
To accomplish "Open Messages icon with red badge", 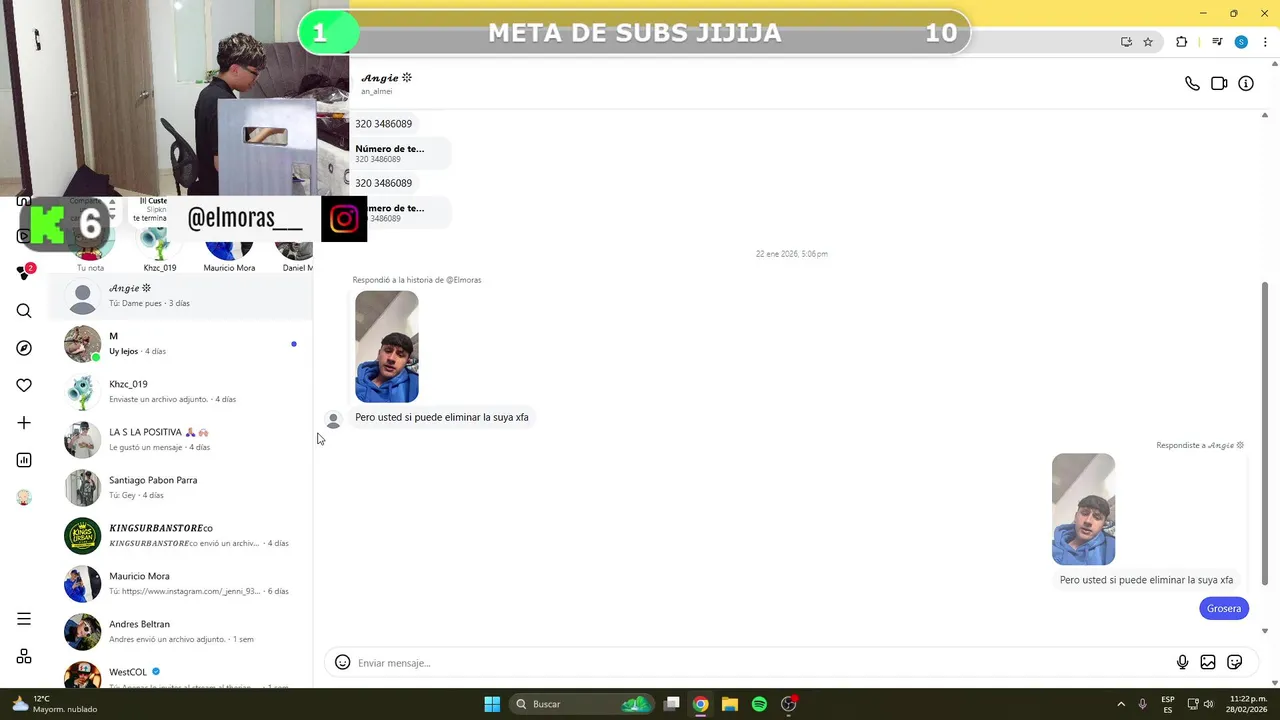I will [x=25, y=272].
